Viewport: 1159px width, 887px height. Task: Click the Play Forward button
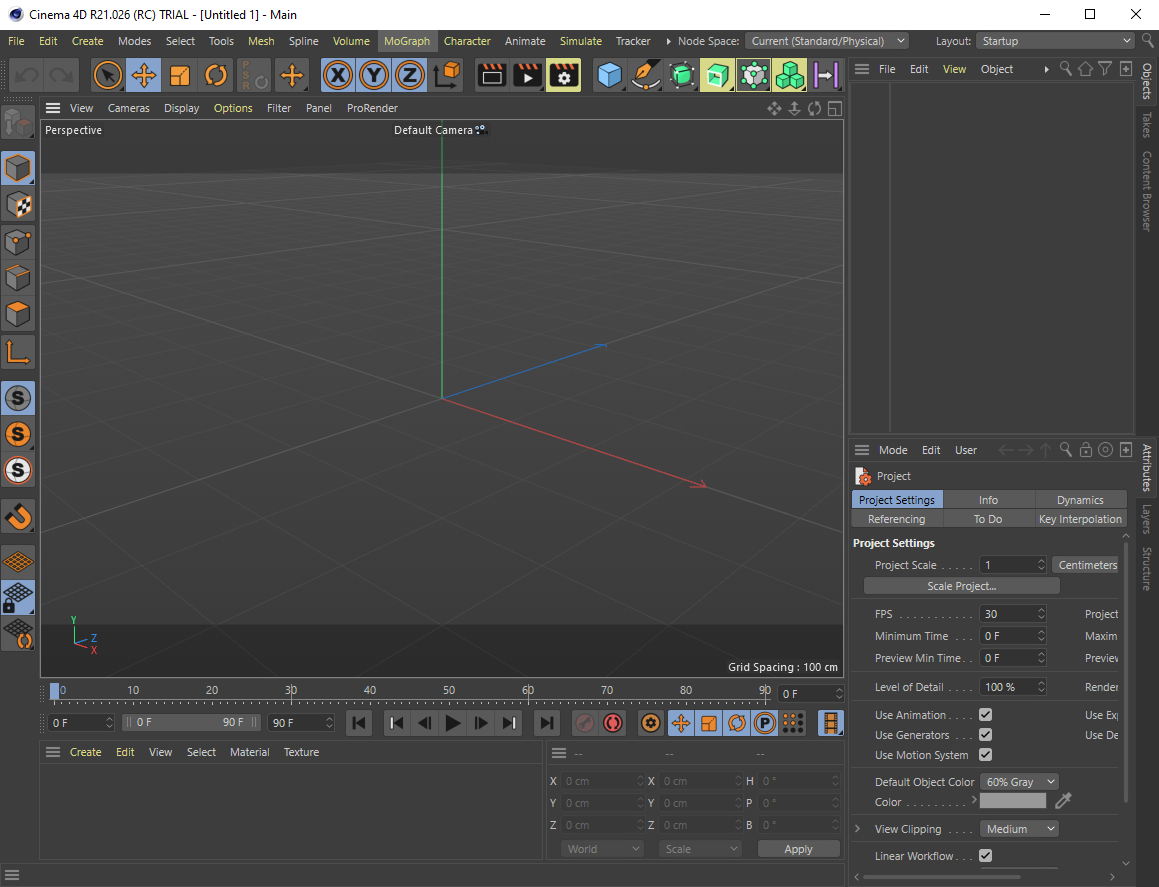[452, 723]
